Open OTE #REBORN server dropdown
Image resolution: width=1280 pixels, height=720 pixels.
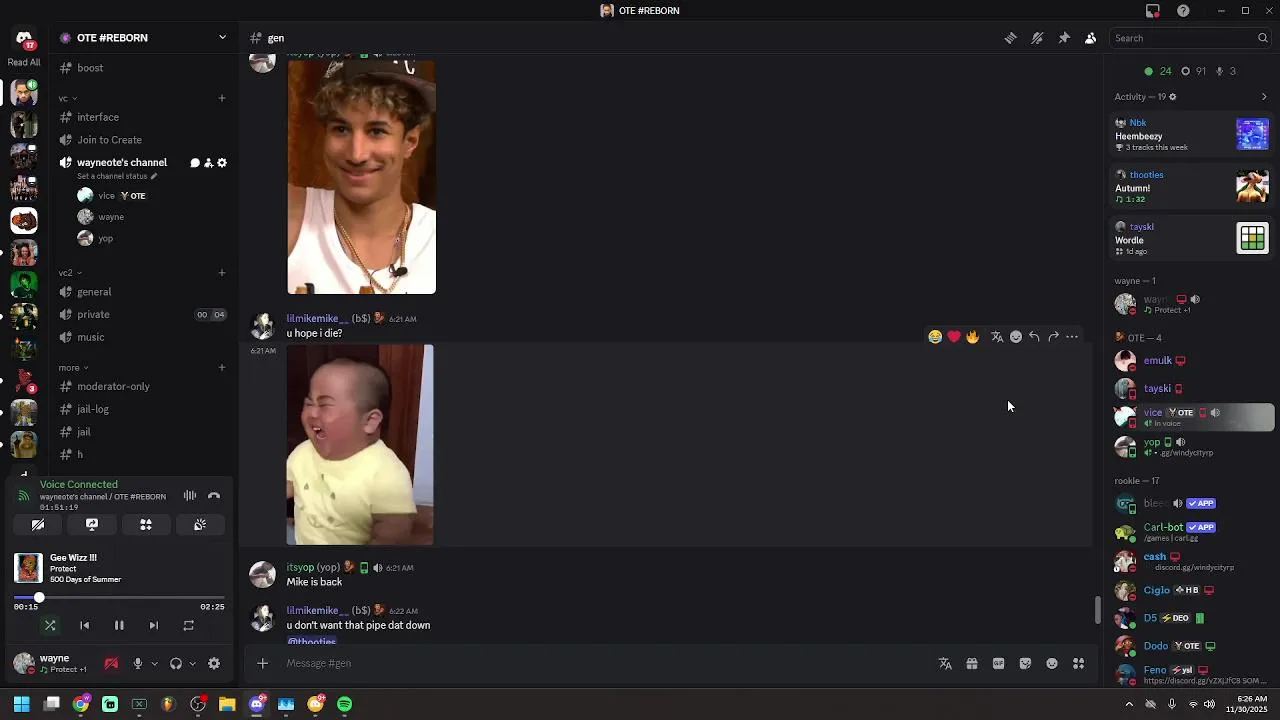click(x=222, y=38)
